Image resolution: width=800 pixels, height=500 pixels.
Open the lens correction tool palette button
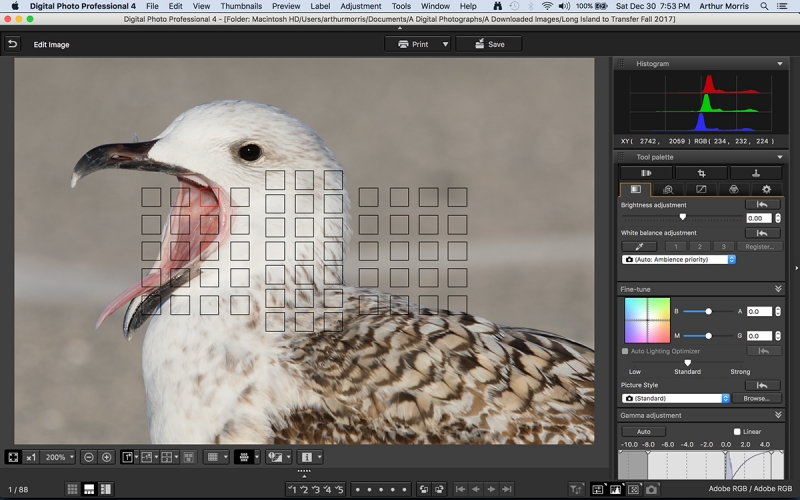tap(646, 173)
